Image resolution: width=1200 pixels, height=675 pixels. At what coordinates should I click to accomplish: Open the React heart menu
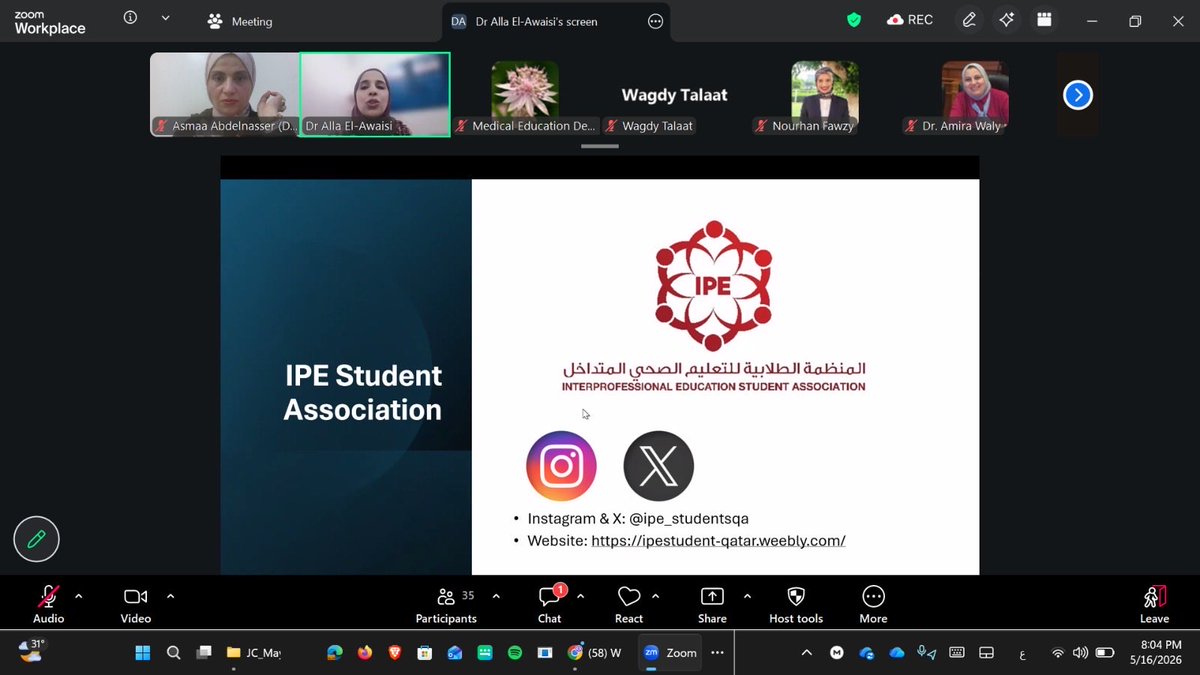629,604
